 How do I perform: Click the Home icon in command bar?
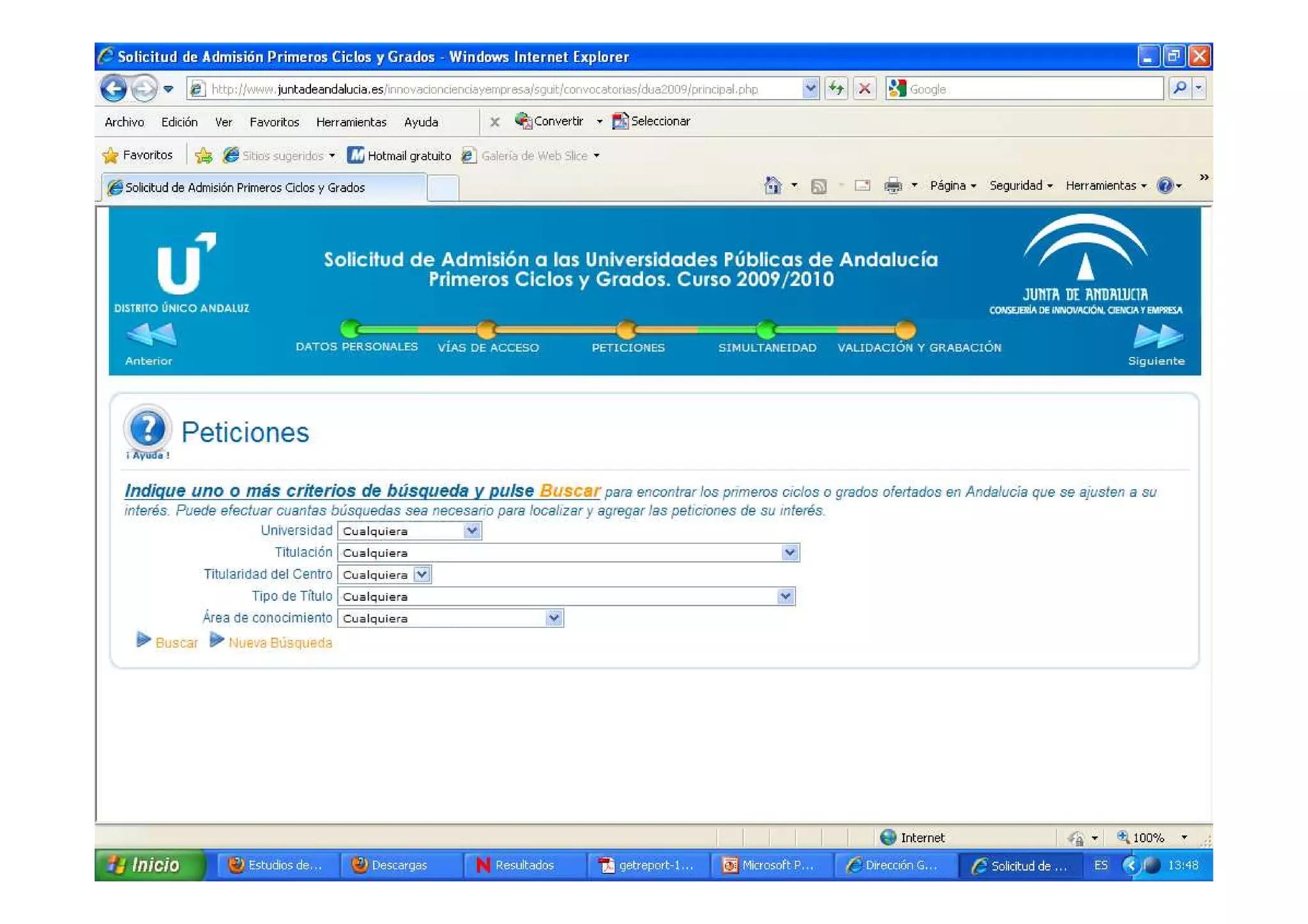click(772, 186)
